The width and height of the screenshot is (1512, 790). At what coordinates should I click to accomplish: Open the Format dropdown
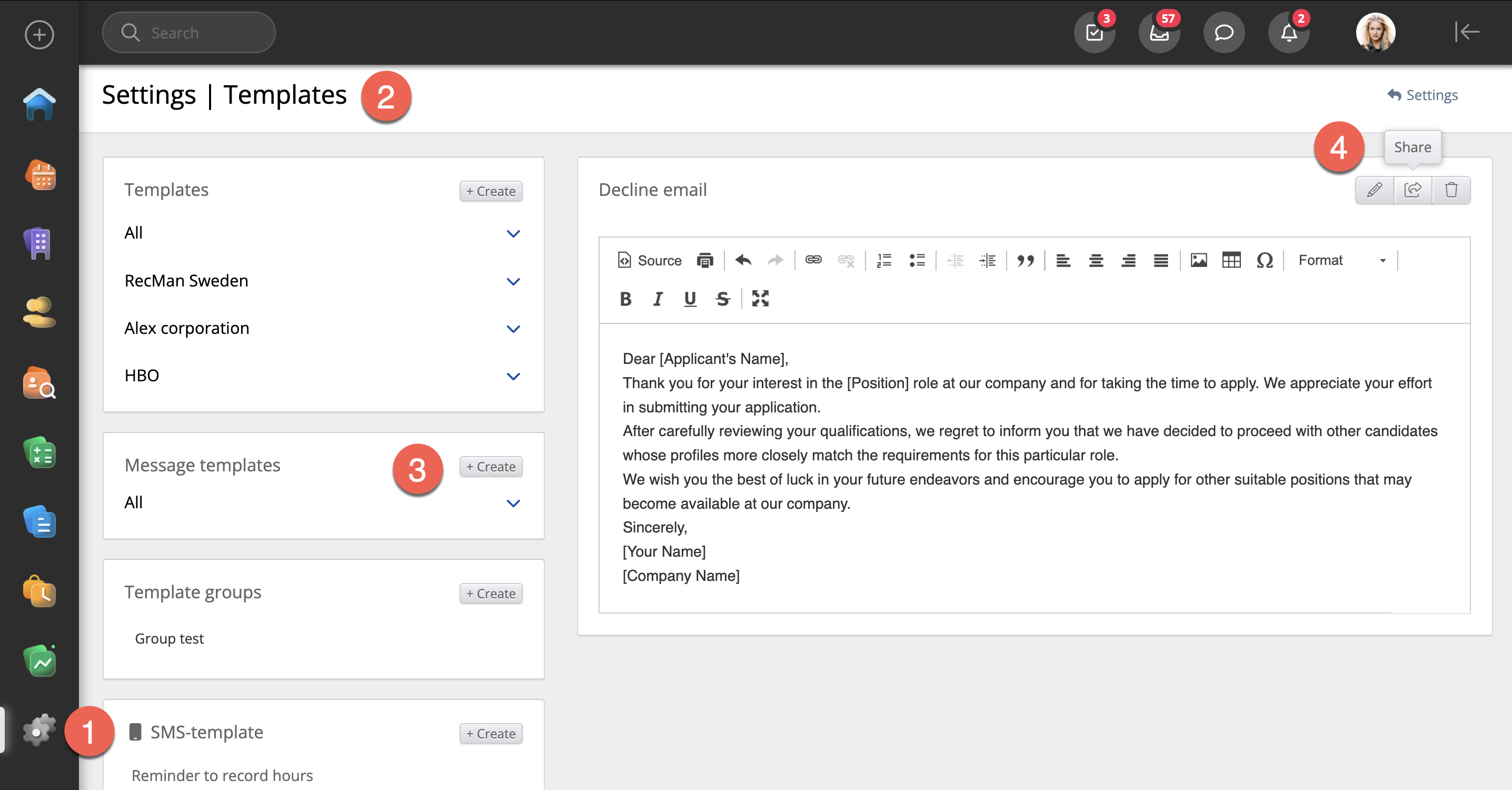pyautogui.click(x=1341, y=260)
